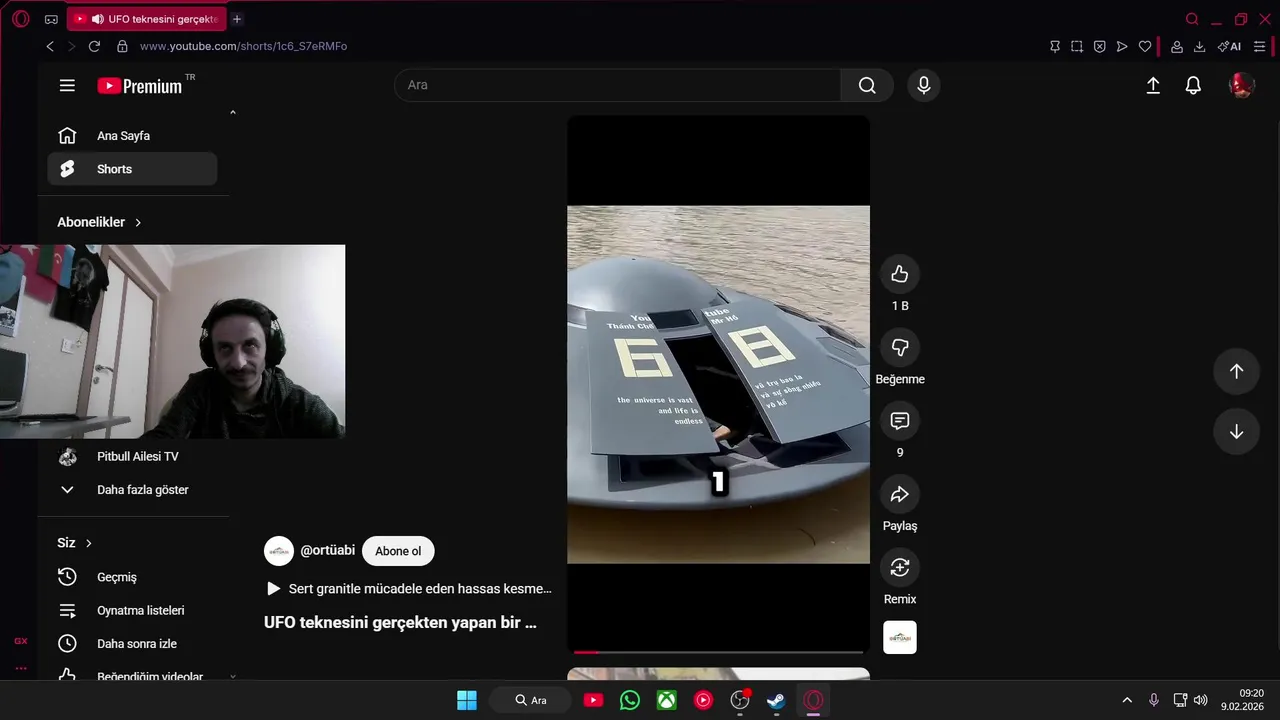
Task: Open the Siz section chevron
Action: click(88, 543)
